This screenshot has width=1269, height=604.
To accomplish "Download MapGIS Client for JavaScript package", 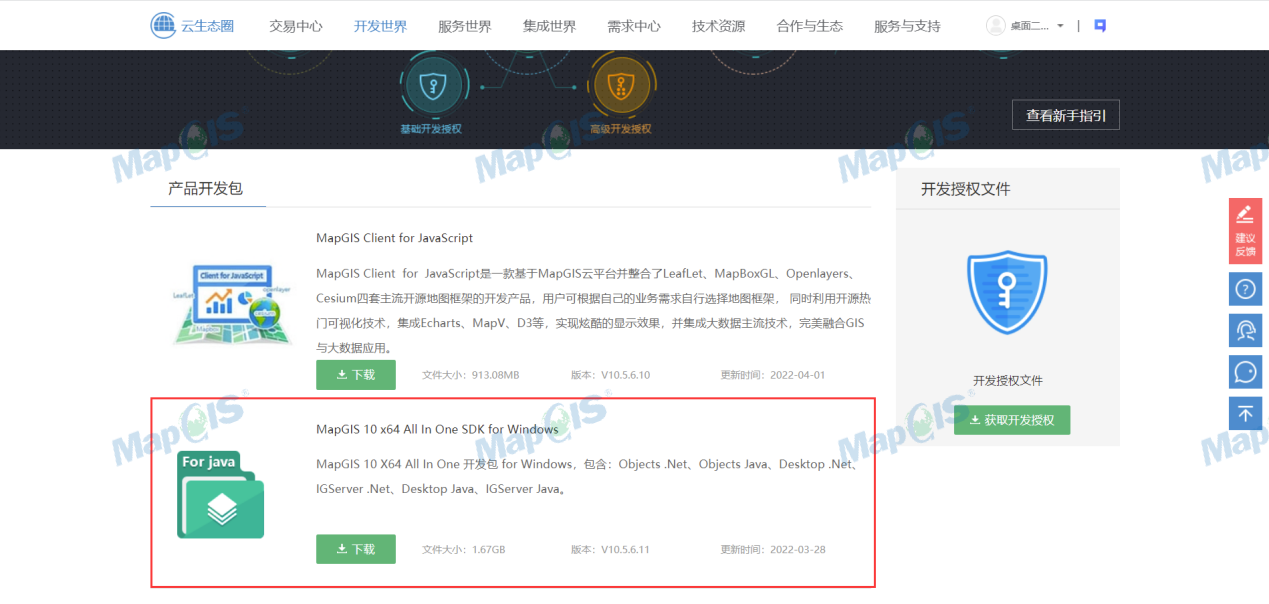I will [x=356, y=375].
